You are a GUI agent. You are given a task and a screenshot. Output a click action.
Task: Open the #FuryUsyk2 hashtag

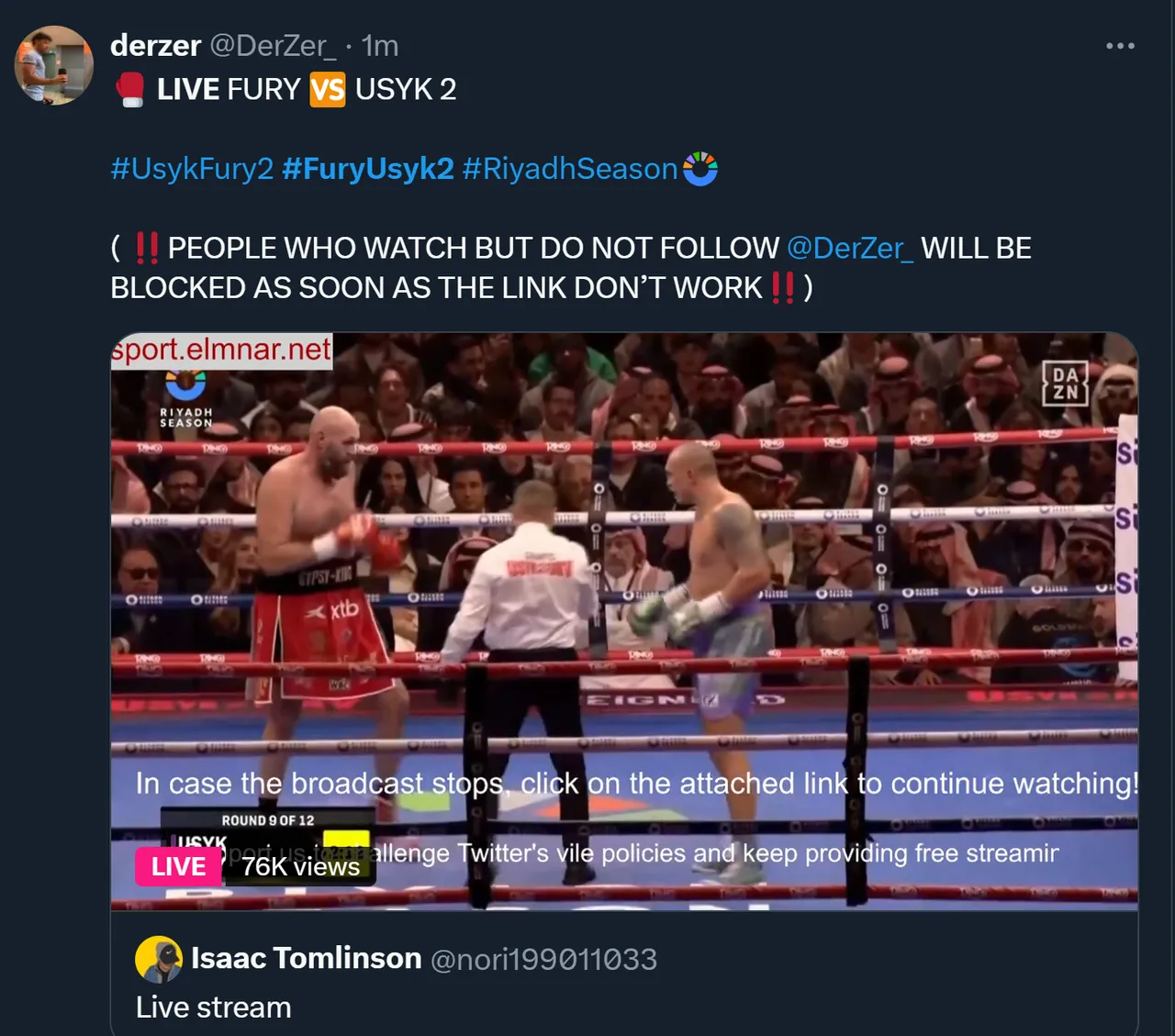click(x=368, y=169)
